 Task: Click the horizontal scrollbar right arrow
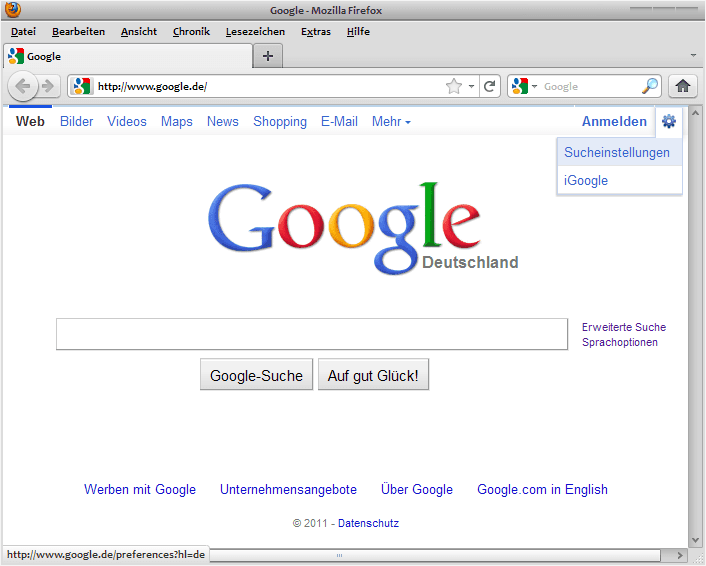[x=680, y=555]
